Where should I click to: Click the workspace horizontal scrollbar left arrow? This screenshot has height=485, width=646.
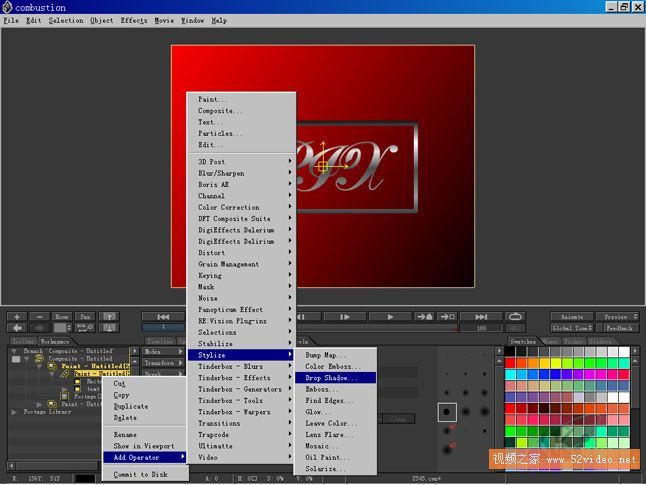[x=12, y=466]
